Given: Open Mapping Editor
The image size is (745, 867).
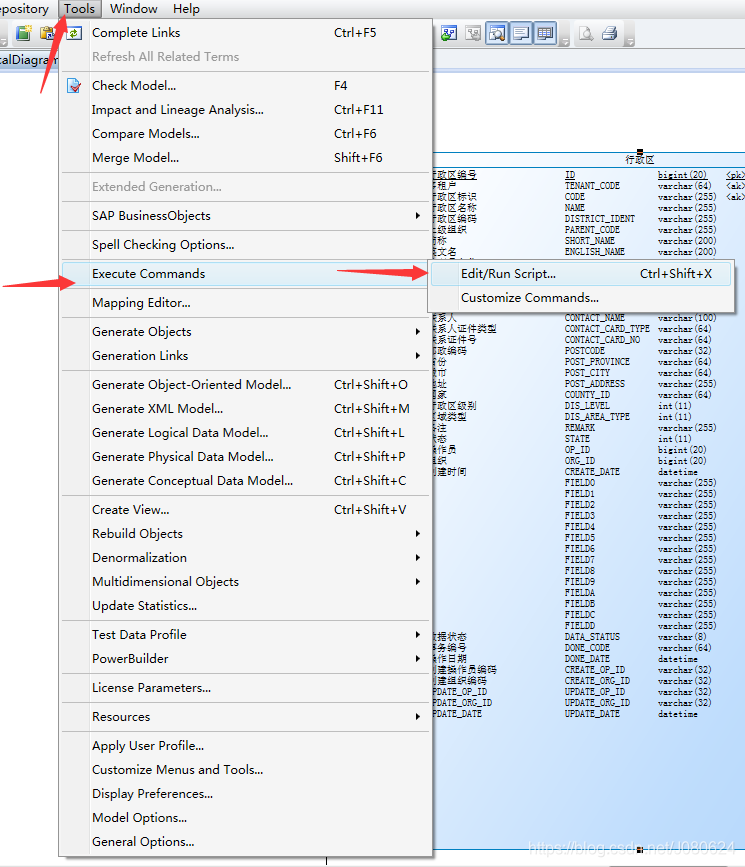Looking at the screenshot, I should 246,303.
